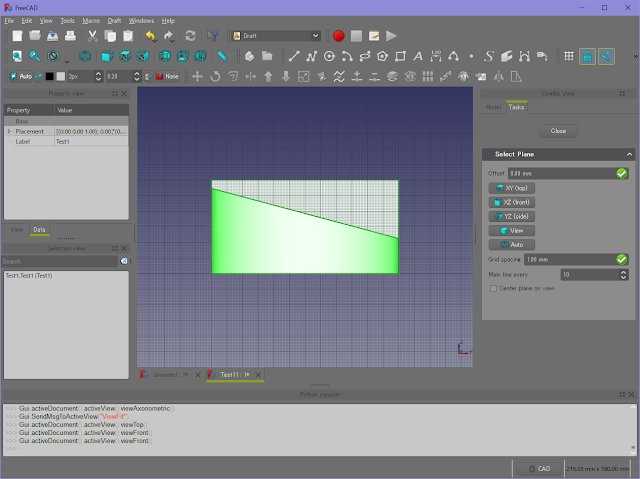This screenshot has height=479, width=640.
Task: Expand the Placement property row
Action: (9, 131)
